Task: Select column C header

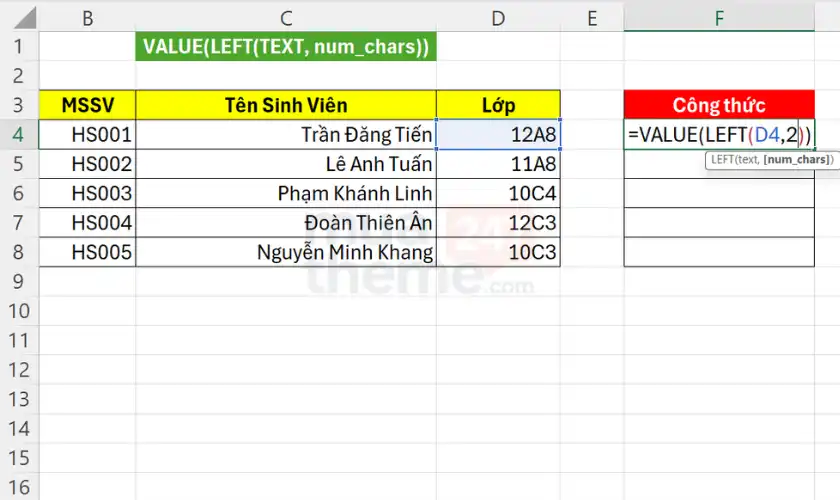Action: pos(286,18)
